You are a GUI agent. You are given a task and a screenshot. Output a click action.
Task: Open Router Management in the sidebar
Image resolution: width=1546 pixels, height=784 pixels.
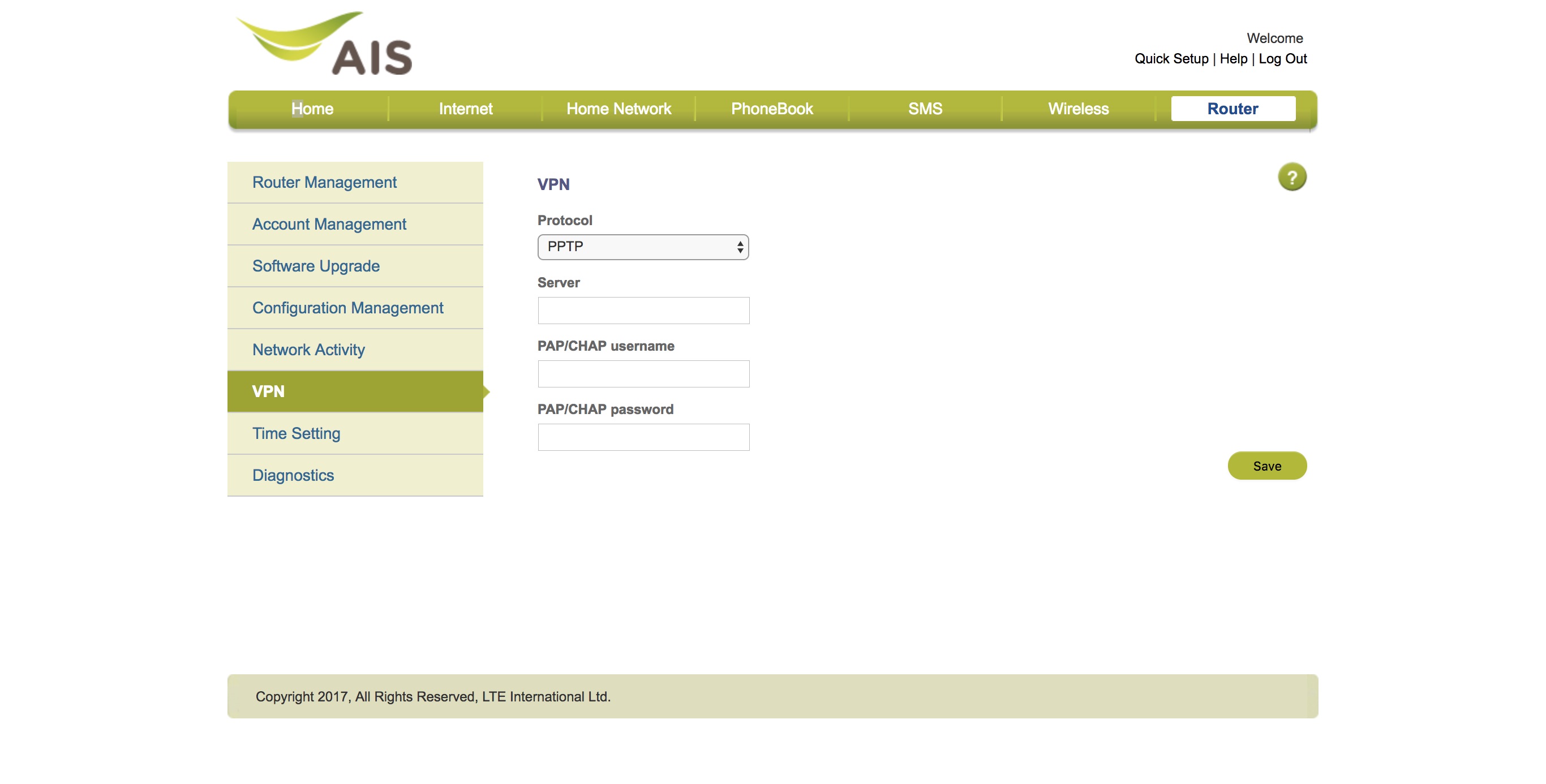click(324, 182)
